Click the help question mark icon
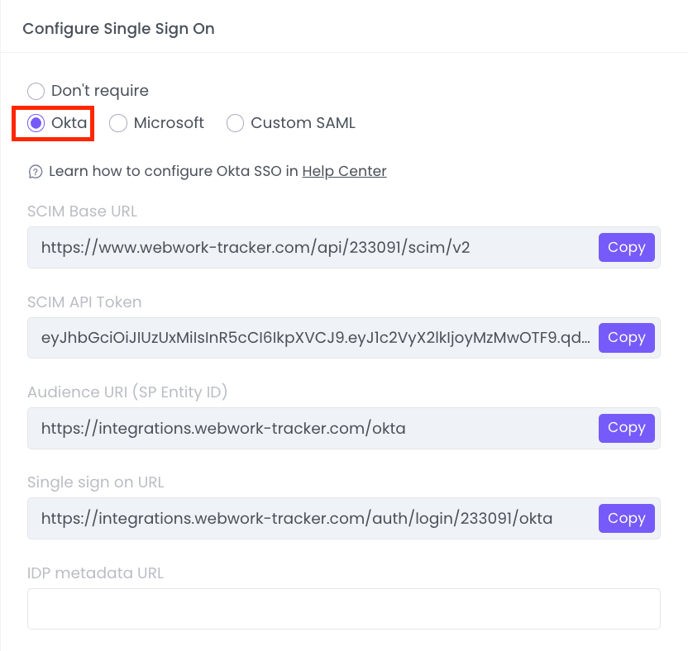Screen dimensions: 688x651 [x=36, y=172]
